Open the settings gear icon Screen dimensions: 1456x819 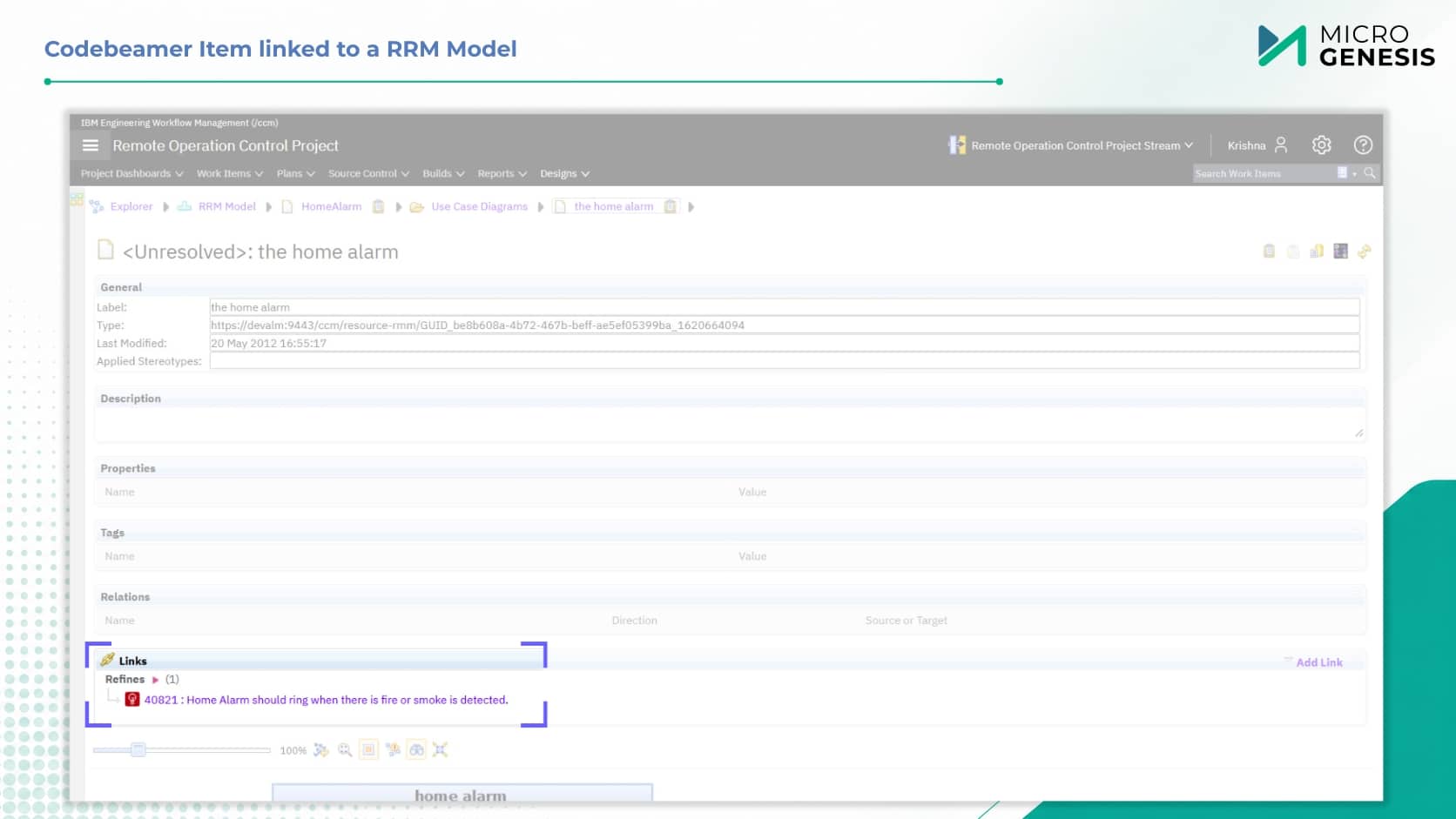1322,145
